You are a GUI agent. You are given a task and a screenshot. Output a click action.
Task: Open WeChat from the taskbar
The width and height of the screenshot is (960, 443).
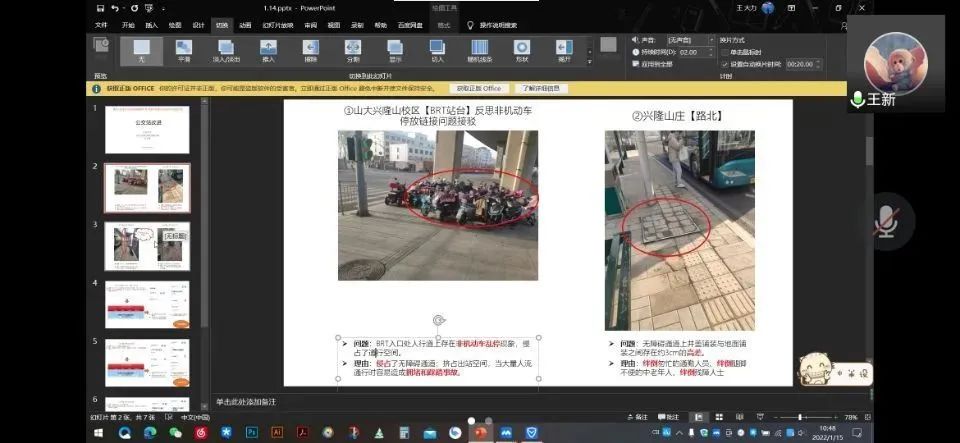tap(176, 433)
